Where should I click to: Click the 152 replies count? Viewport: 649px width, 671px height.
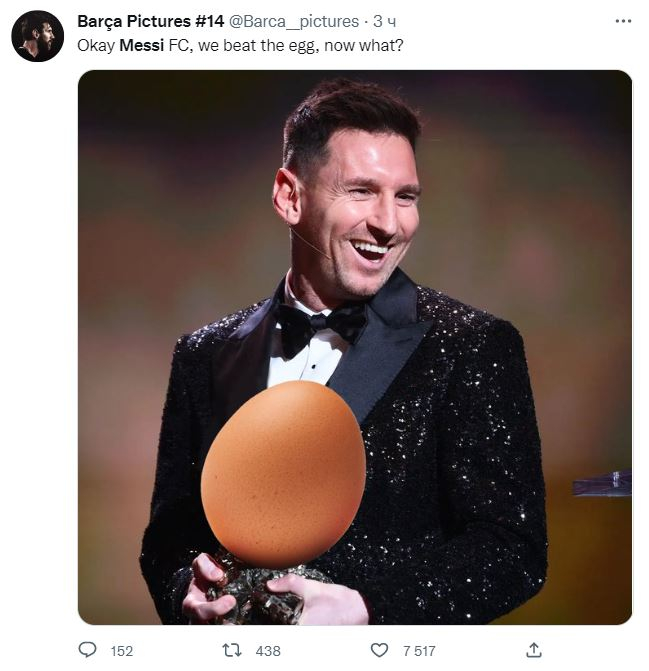(121, 651)
